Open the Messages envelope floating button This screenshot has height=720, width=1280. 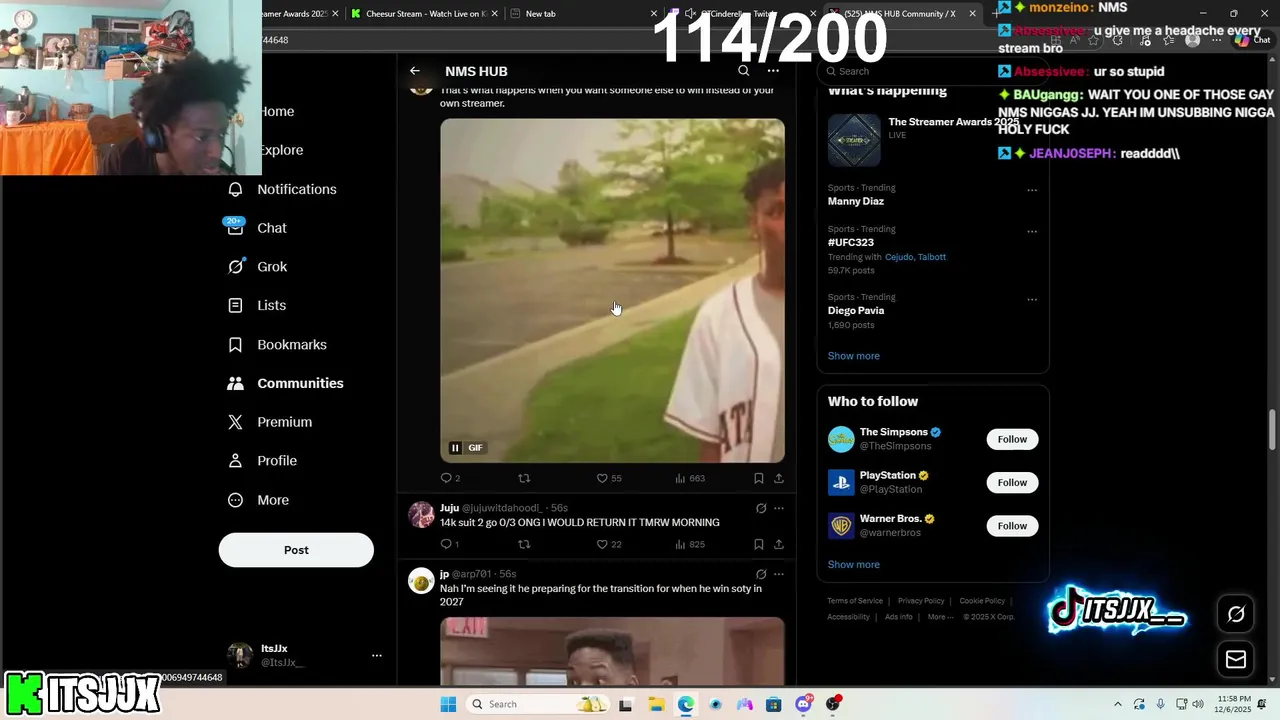coord(1236,659)
